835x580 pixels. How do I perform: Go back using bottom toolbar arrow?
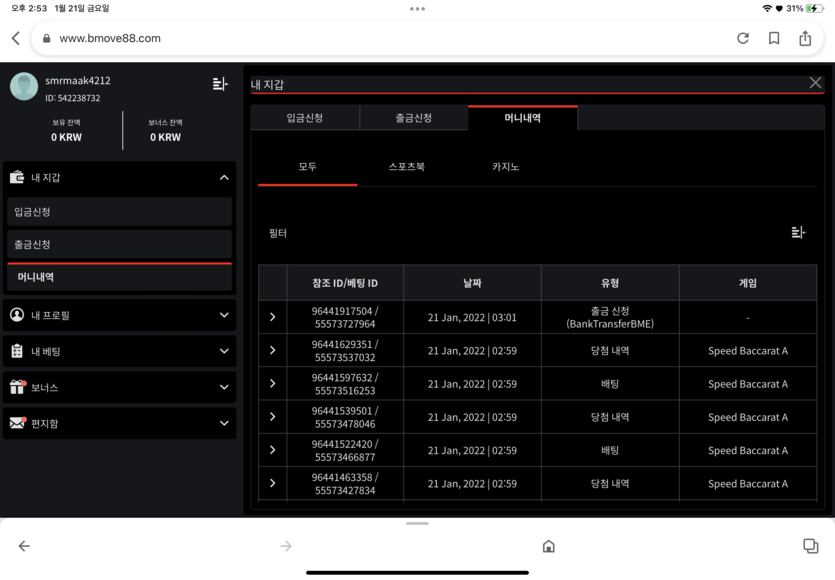coord(24,546)
